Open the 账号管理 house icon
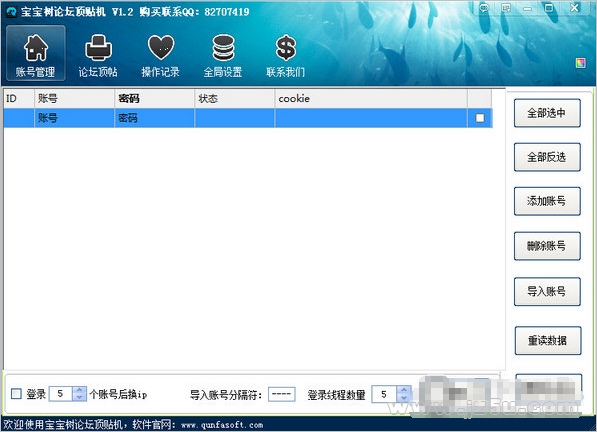Screen dimensions: 597x432 point(36,48)
